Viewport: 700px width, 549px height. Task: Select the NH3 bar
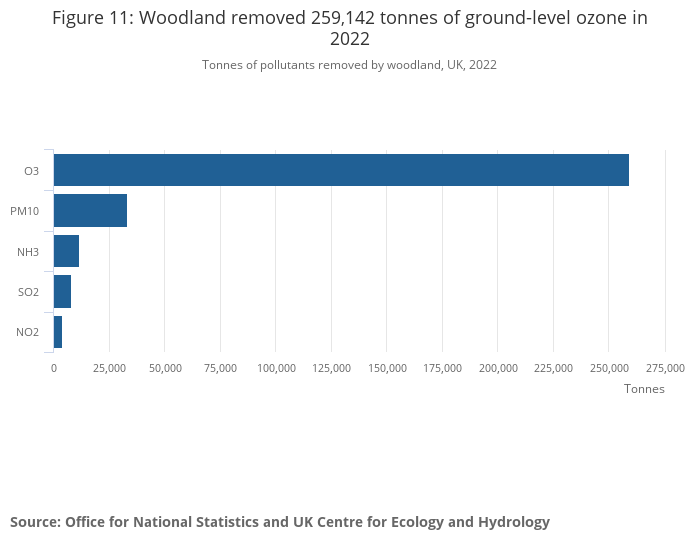point(66,251)
